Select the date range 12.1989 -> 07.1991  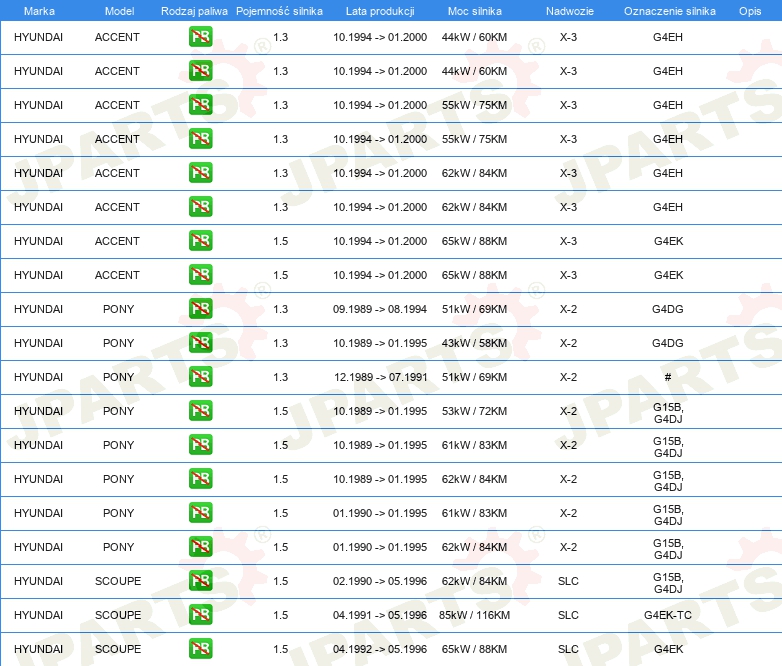point(381,377)
